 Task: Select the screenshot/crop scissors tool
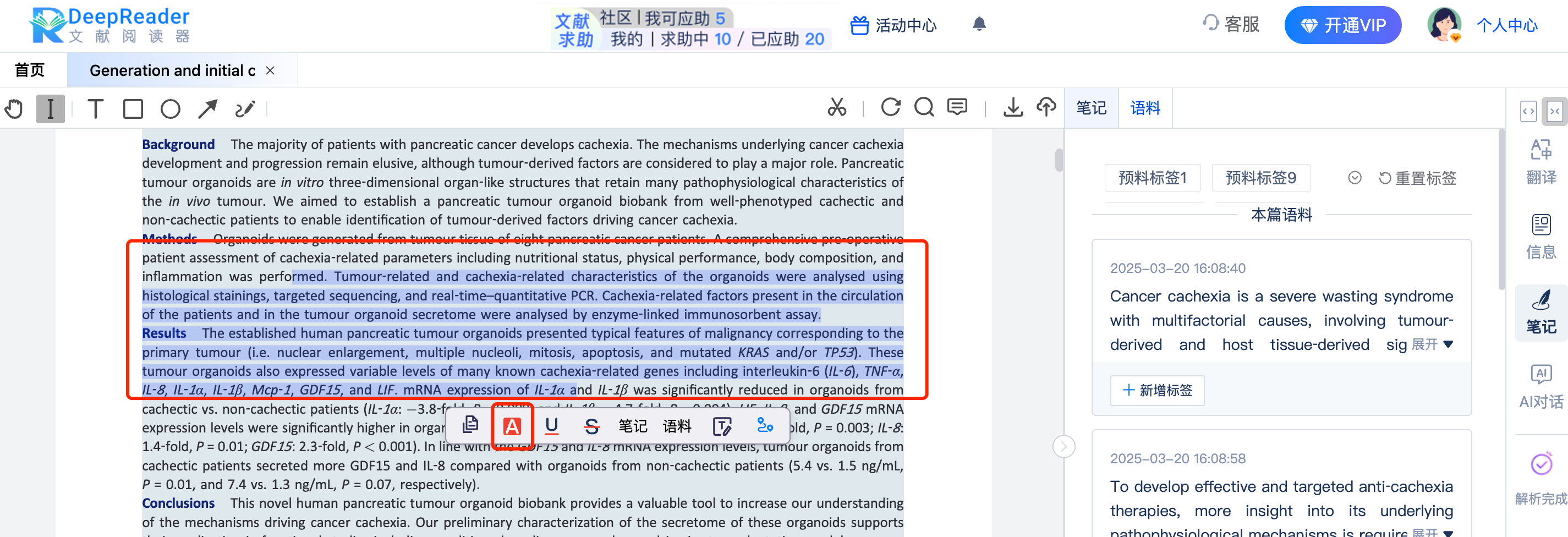click(x=836, y=107)
